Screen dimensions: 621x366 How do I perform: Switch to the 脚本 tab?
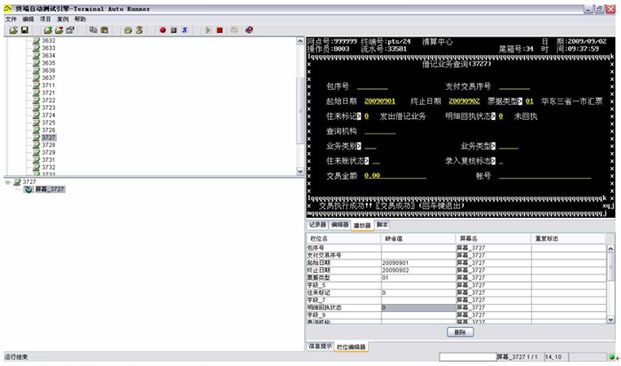(x=382, y=225)
